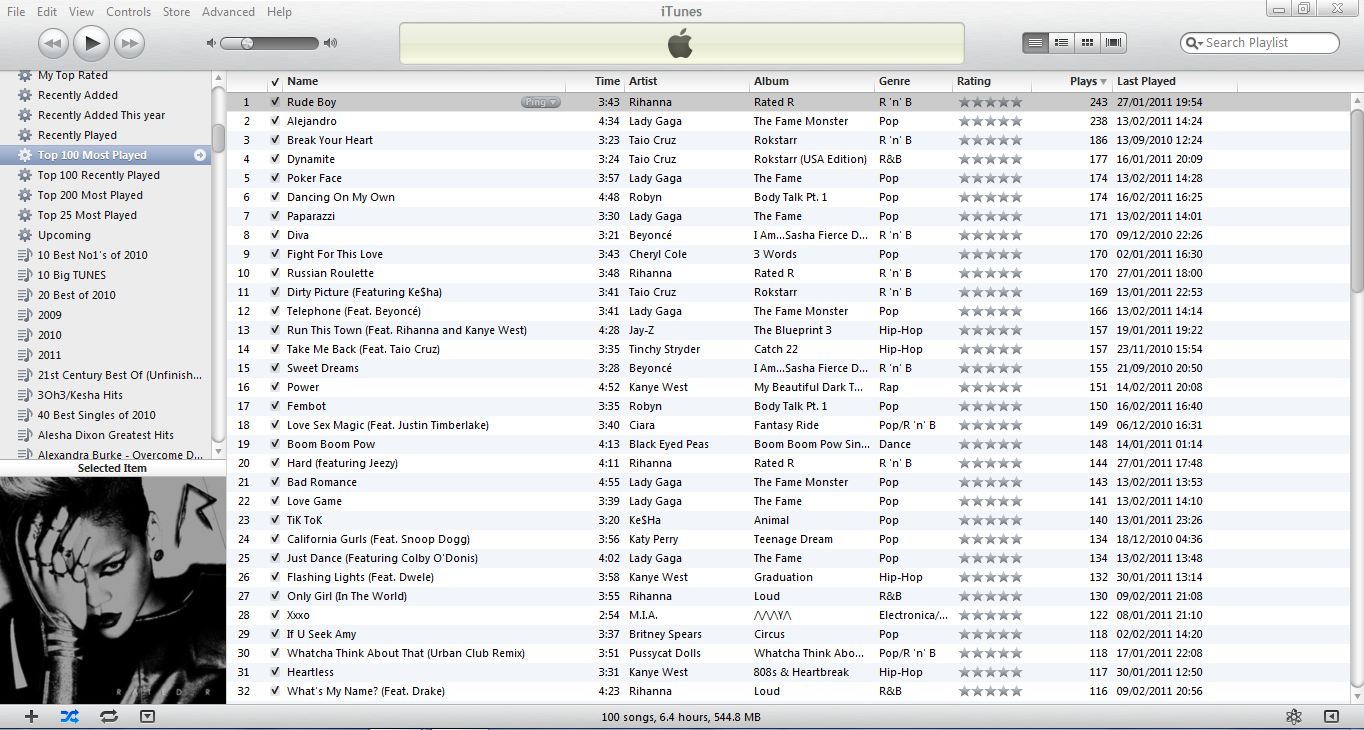The height and width of the screenshot is (730, 1364).
Task: Open the Store menu
Action: (x=176, y=12)
